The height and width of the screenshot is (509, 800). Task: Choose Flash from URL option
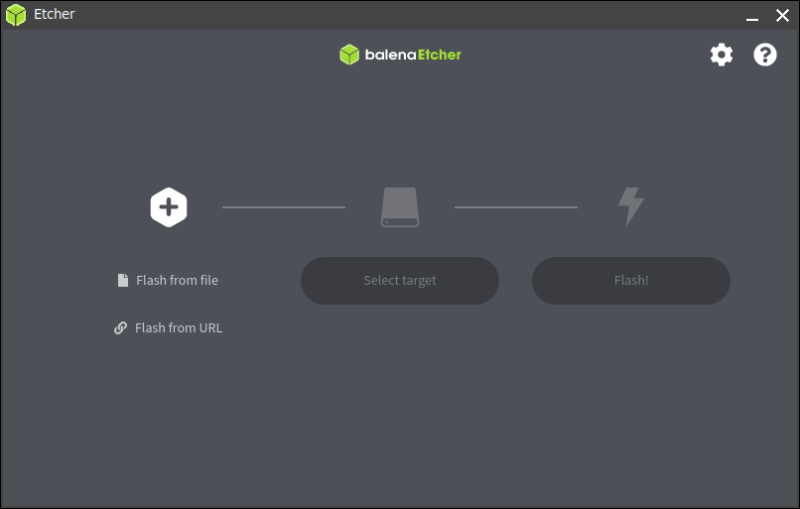(x=178, y=328)
